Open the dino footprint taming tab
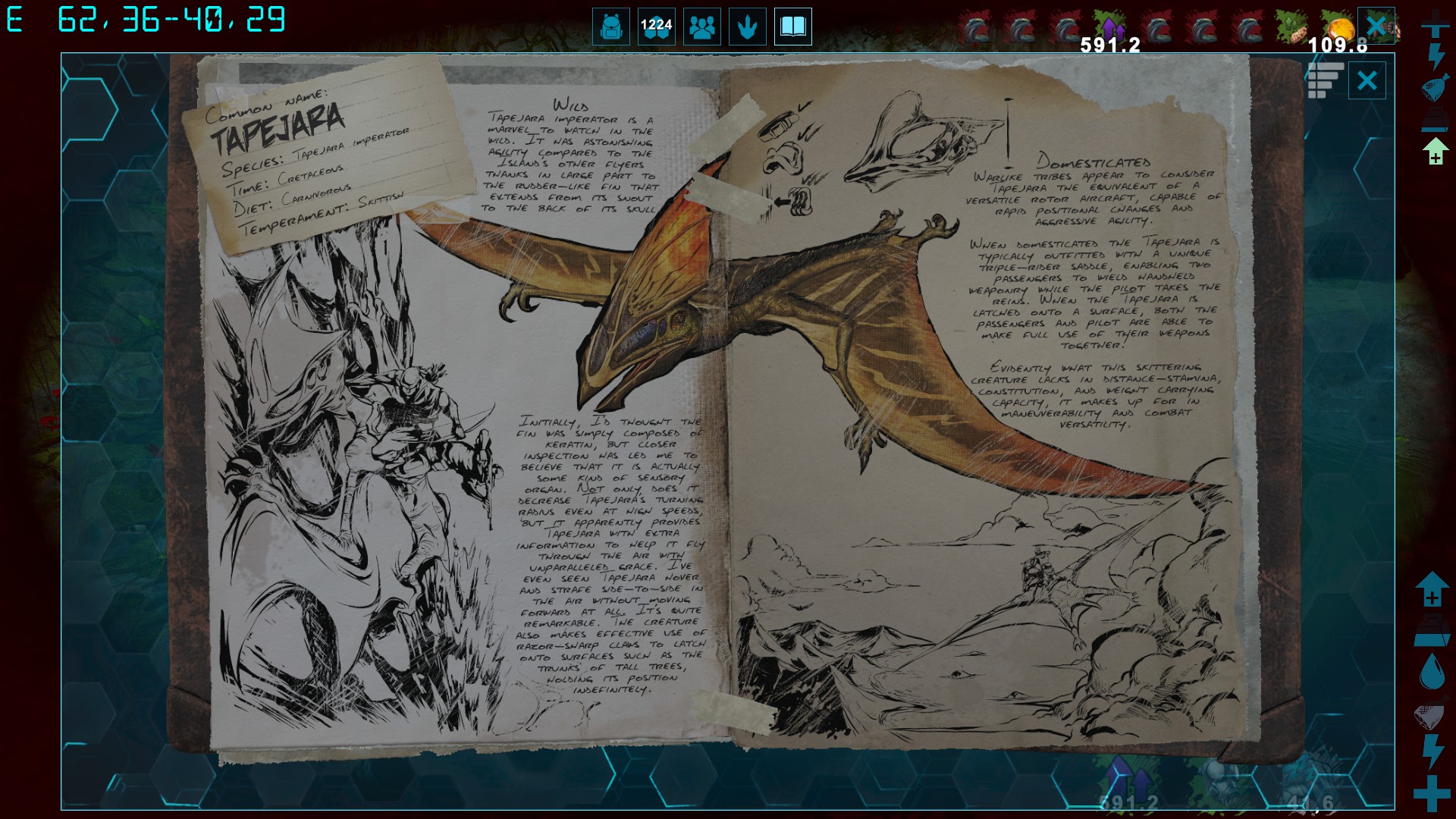 pyautogui.click(x=748, y=27)
